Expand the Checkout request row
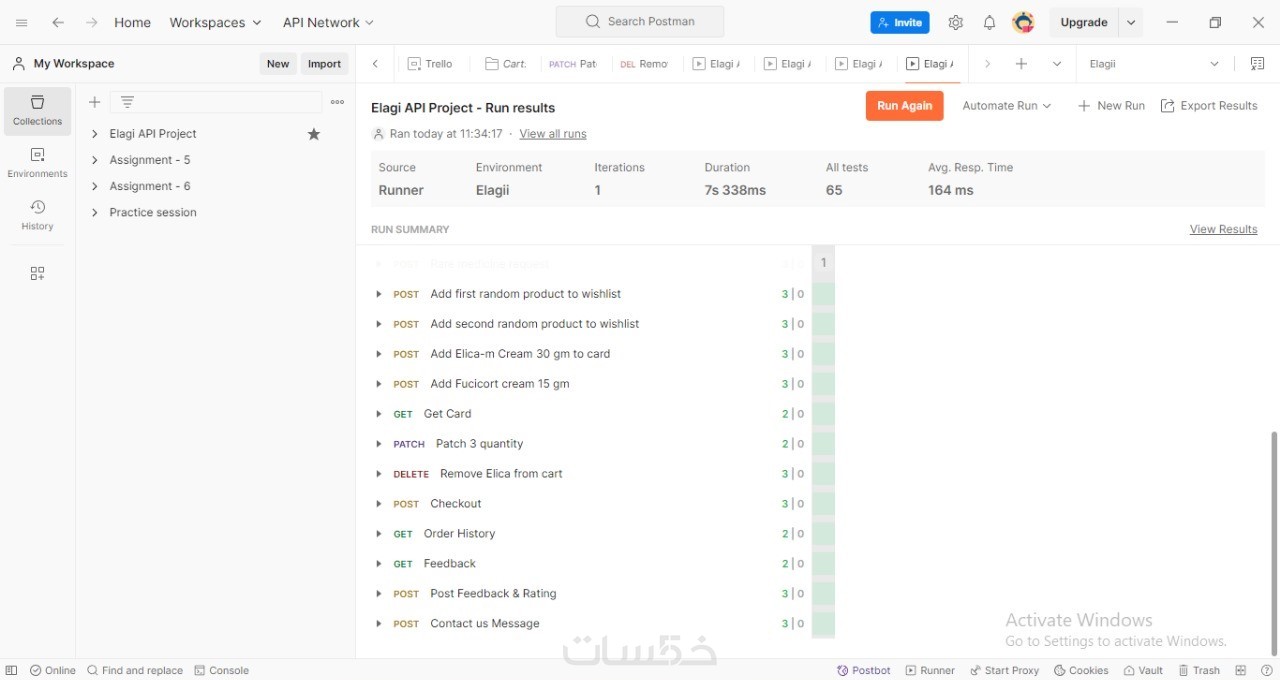The image size is (1280, 680). pyautogui.click(x=379, y=504)
